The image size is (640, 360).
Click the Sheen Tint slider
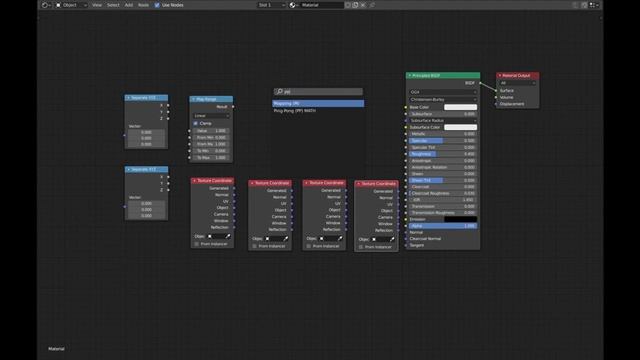click(x=443, y=180)
